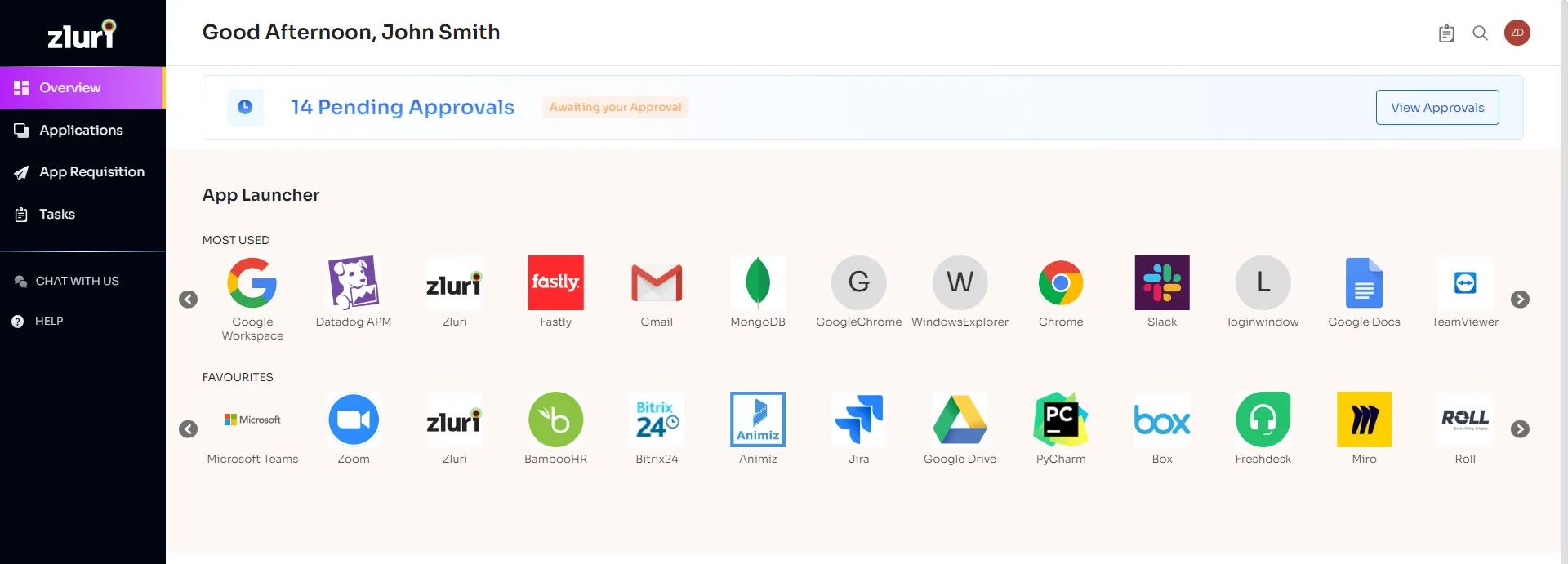Launch Zluri in Most Used row
Viewport: 1568px width, 564px height.
click(x=455, y=283)
